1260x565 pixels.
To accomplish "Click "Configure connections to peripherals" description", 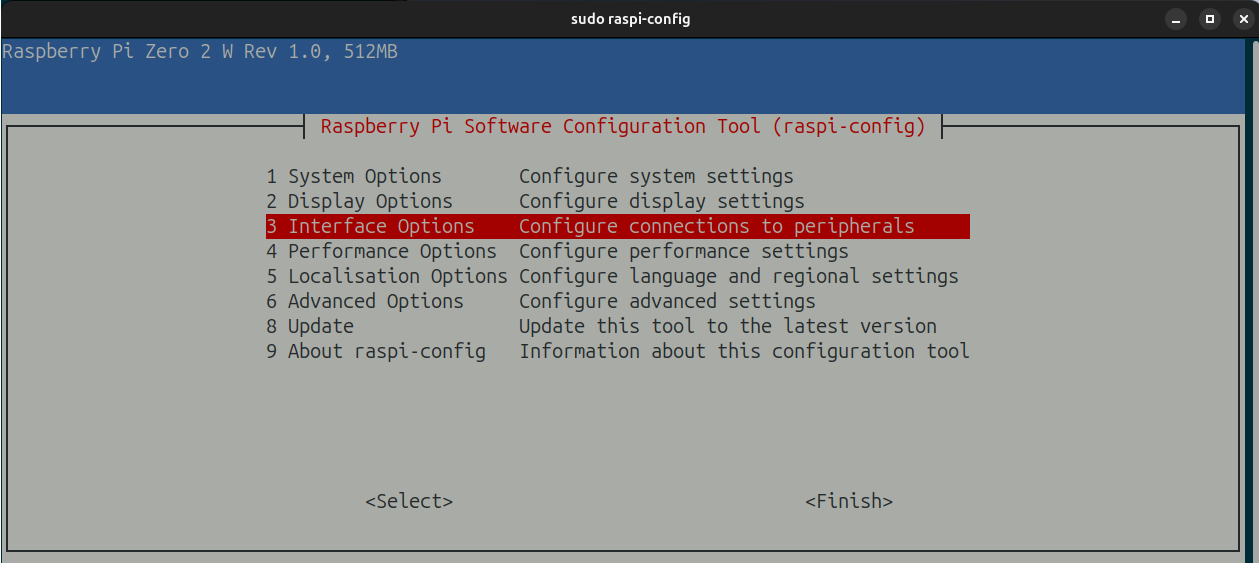I will tap(717, 227).
